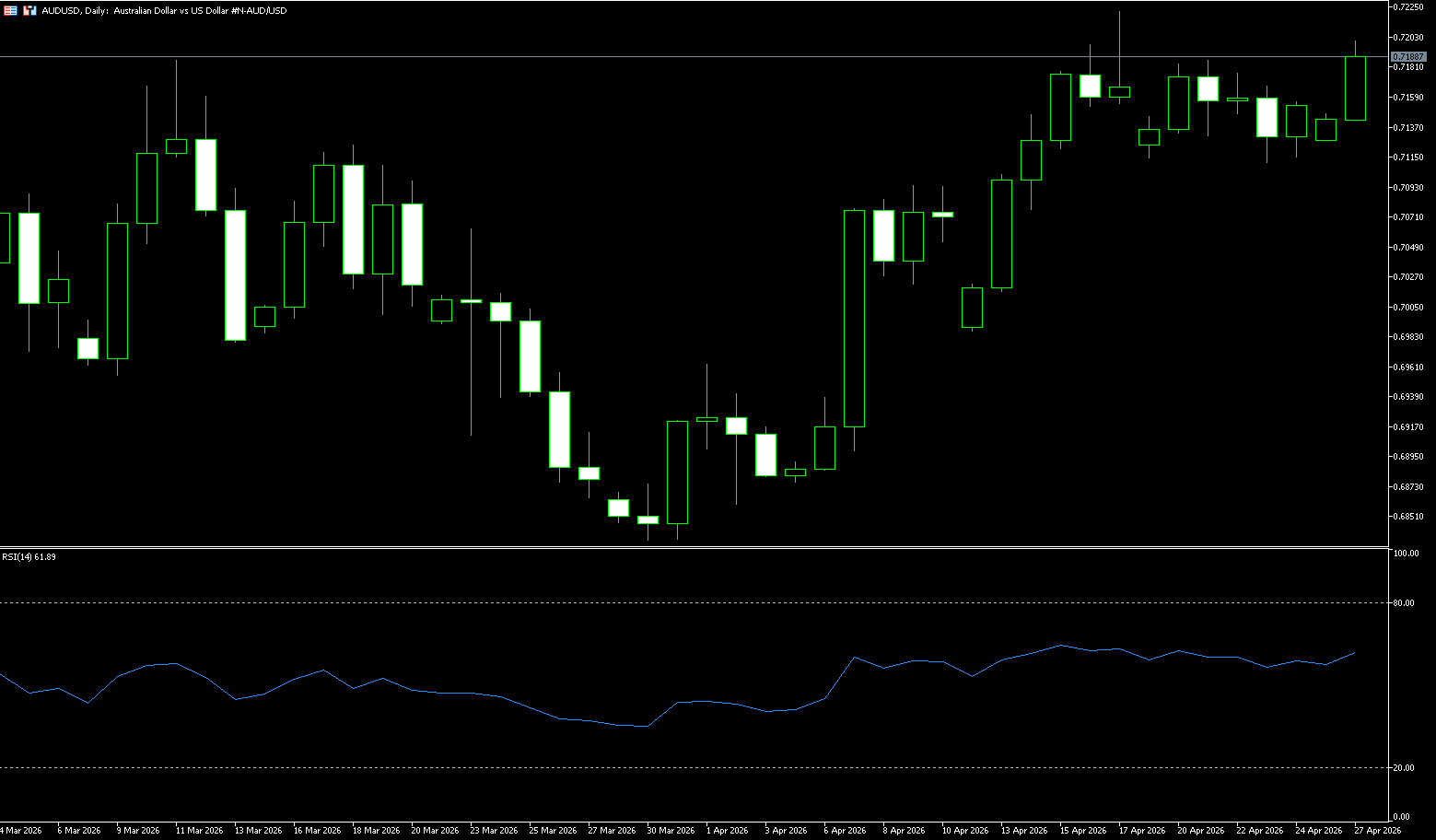The image size is (1436, 840).
Task: Click the 4 Mar 2026 date label
Action: click(21, 831)
